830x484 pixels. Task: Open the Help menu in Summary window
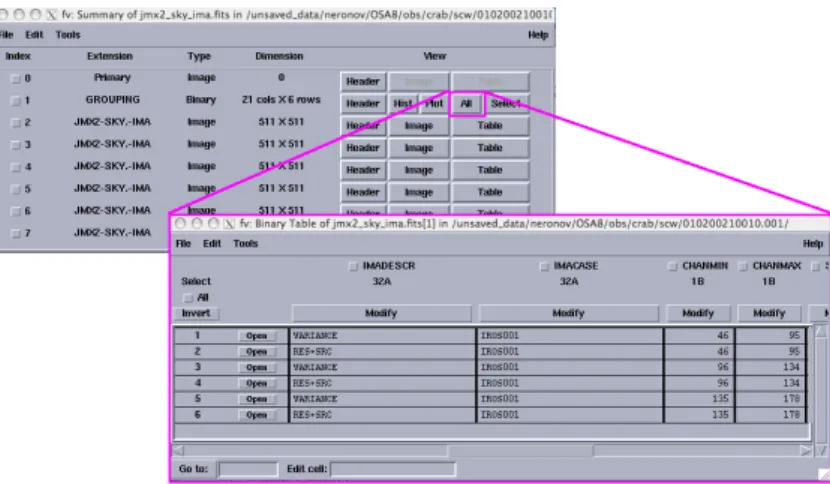point(538,35)
